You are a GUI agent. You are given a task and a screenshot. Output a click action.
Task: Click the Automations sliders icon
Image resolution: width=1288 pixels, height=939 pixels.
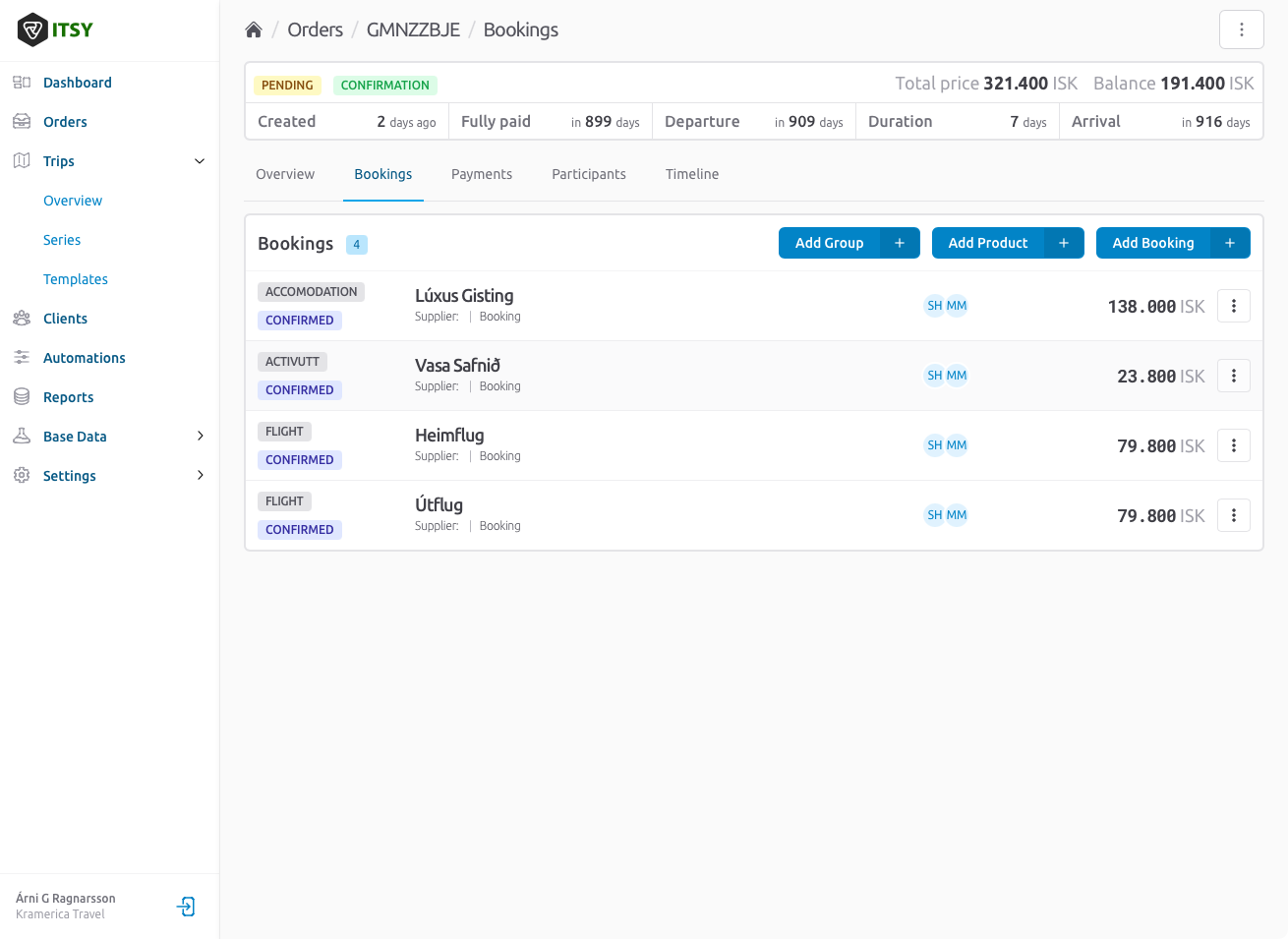click(x=22, y=358)
